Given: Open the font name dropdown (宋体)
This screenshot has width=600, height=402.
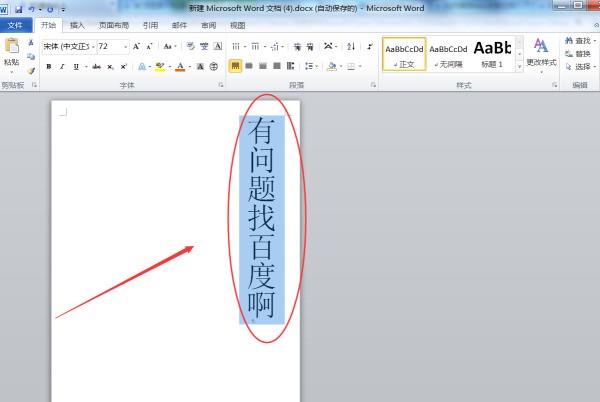Looking at the screenshot, I should click(67, 47).
